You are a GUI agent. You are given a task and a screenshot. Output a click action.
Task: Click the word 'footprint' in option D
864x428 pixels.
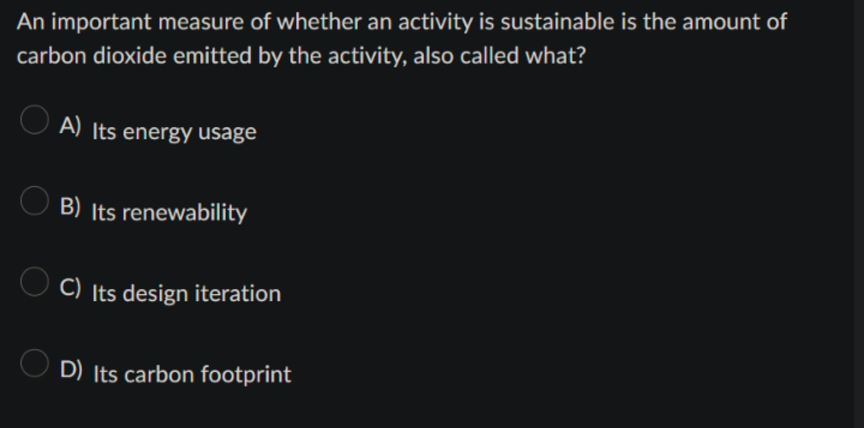coord(246,375)
